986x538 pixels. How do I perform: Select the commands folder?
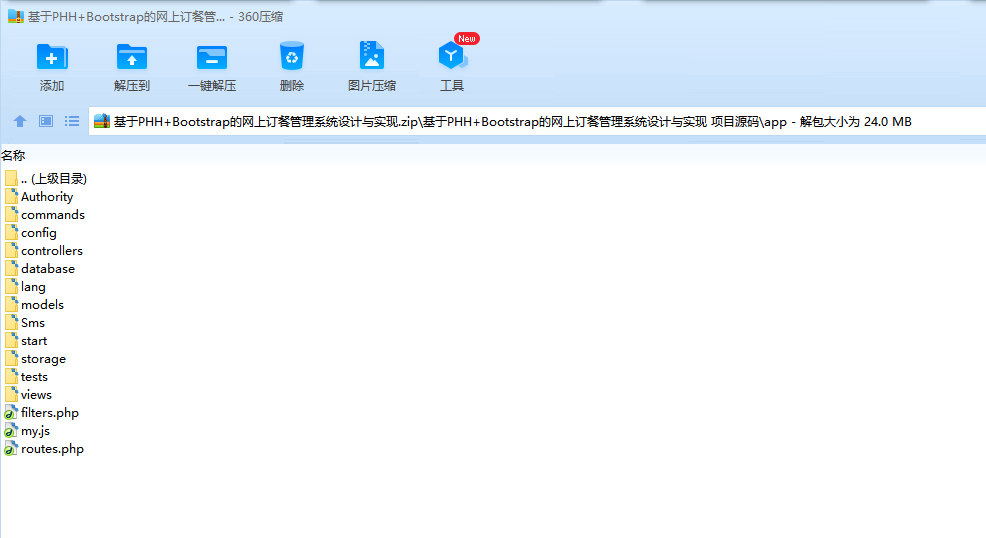coord(53,215)
